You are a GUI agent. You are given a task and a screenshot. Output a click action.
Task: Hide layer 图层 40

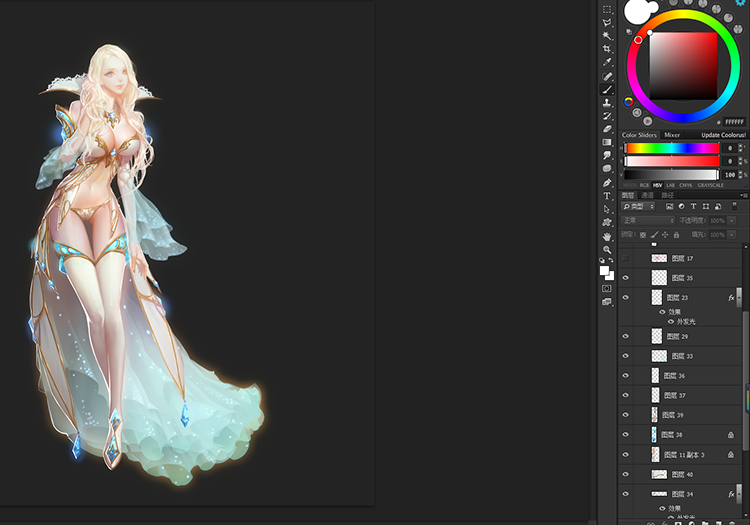click(x=626, y=474)
